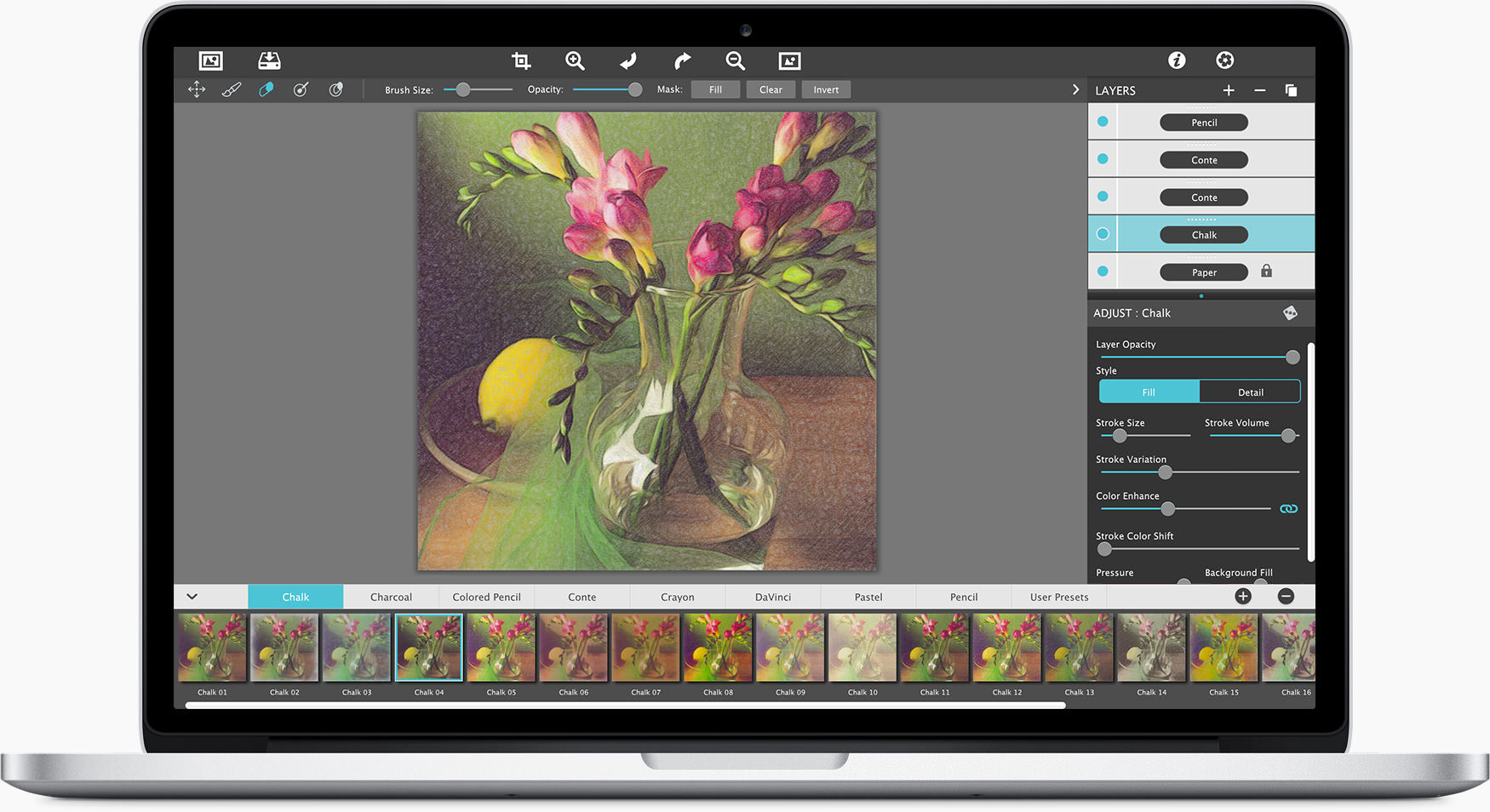Collapse the presets panel chevron
Screen dimensions: 1490x812
192,597
